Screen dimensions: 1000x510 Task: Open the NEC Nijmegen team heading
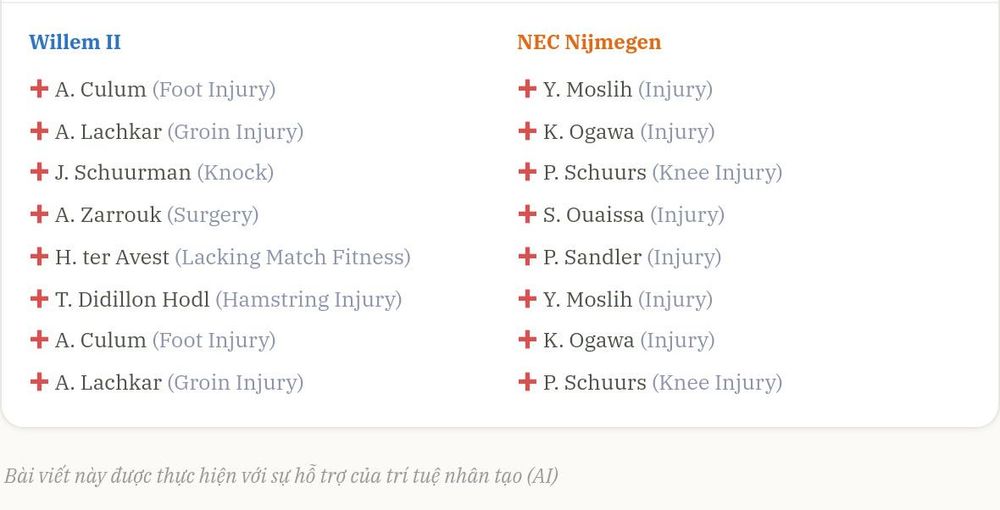pyautogui.click(x=589, y=42)
